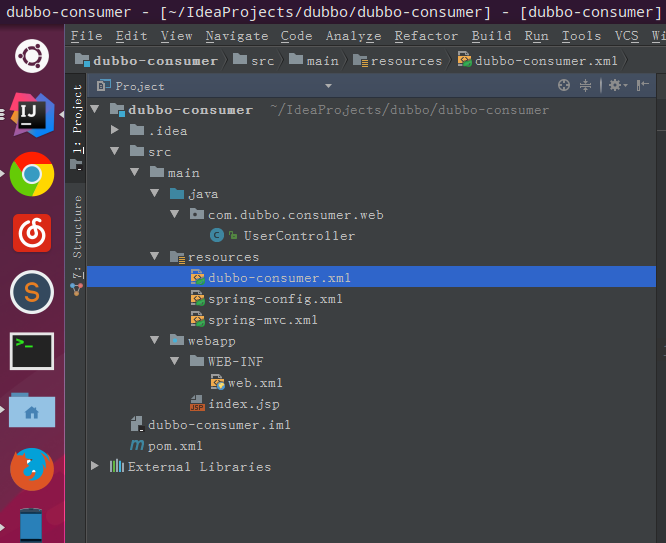Click the IntelliJ IDEA dock icon

[x=33, y=115]
